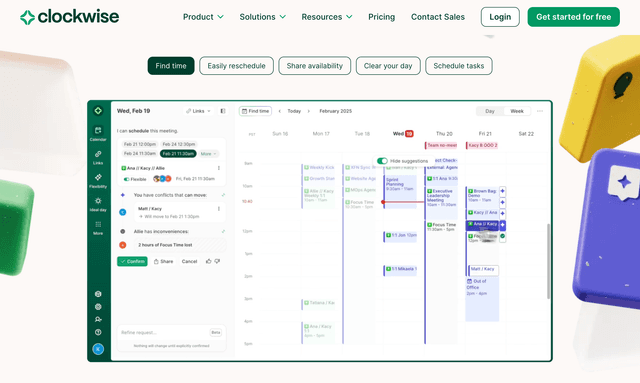This screenshot has height=383, width=640.
Task: Toggle the Flexible switch on the meeting
Action: click(x=127, y=179)
